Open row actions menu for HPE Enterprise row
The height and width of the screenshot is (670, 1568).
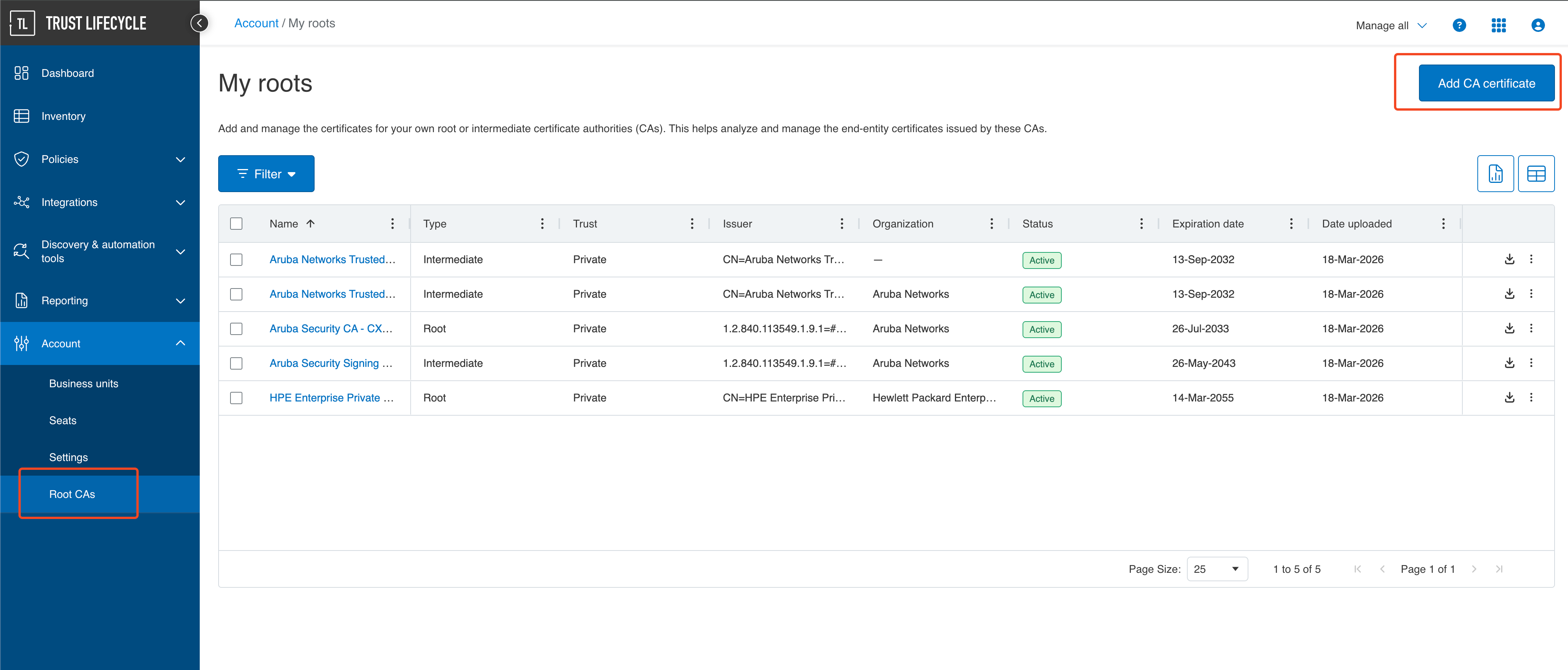[1532, 398]
